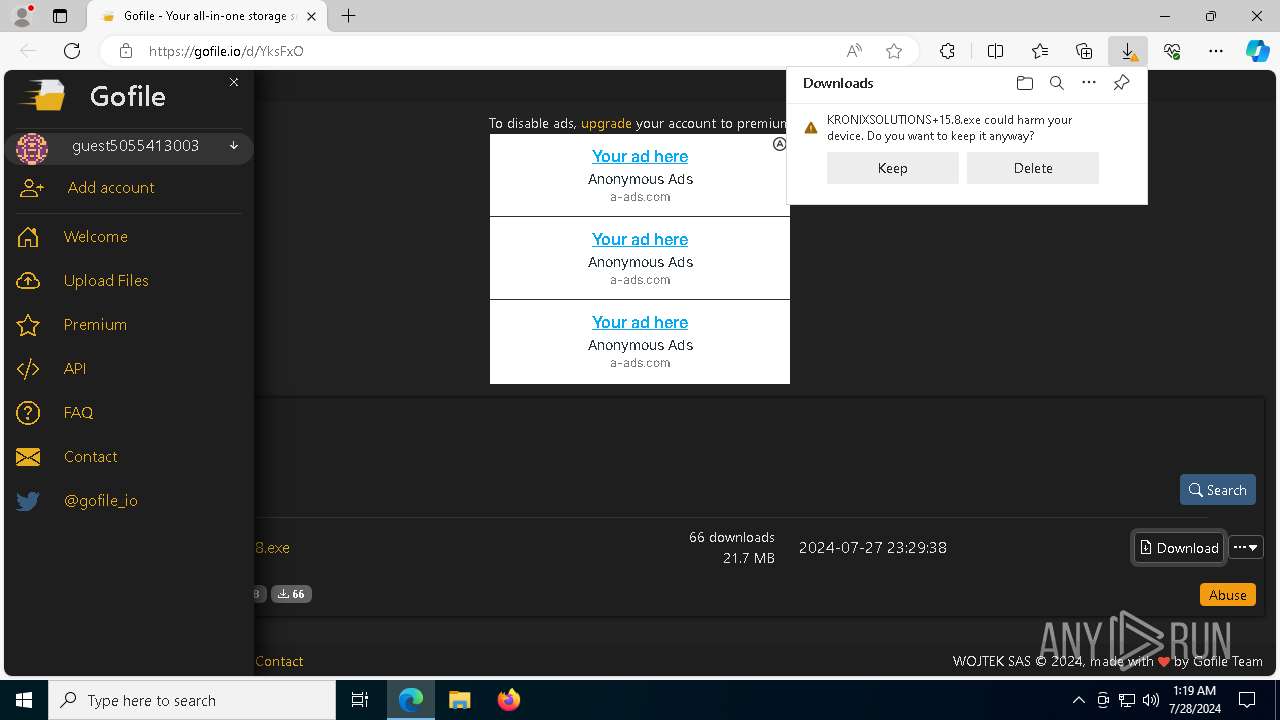Click the Add account person icon
This screenshot has width=1280, height=720.
point(32,188)
